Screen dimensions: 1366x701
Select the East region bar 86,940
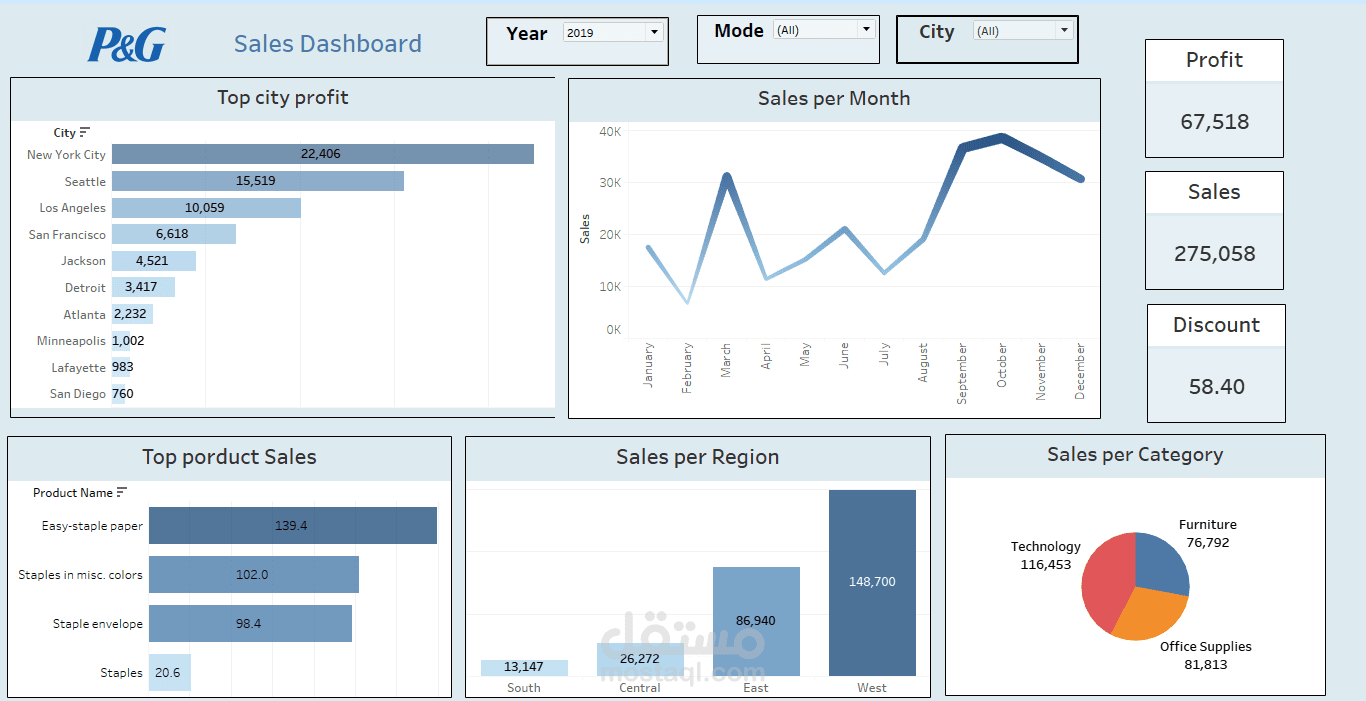tap(756, 622)
